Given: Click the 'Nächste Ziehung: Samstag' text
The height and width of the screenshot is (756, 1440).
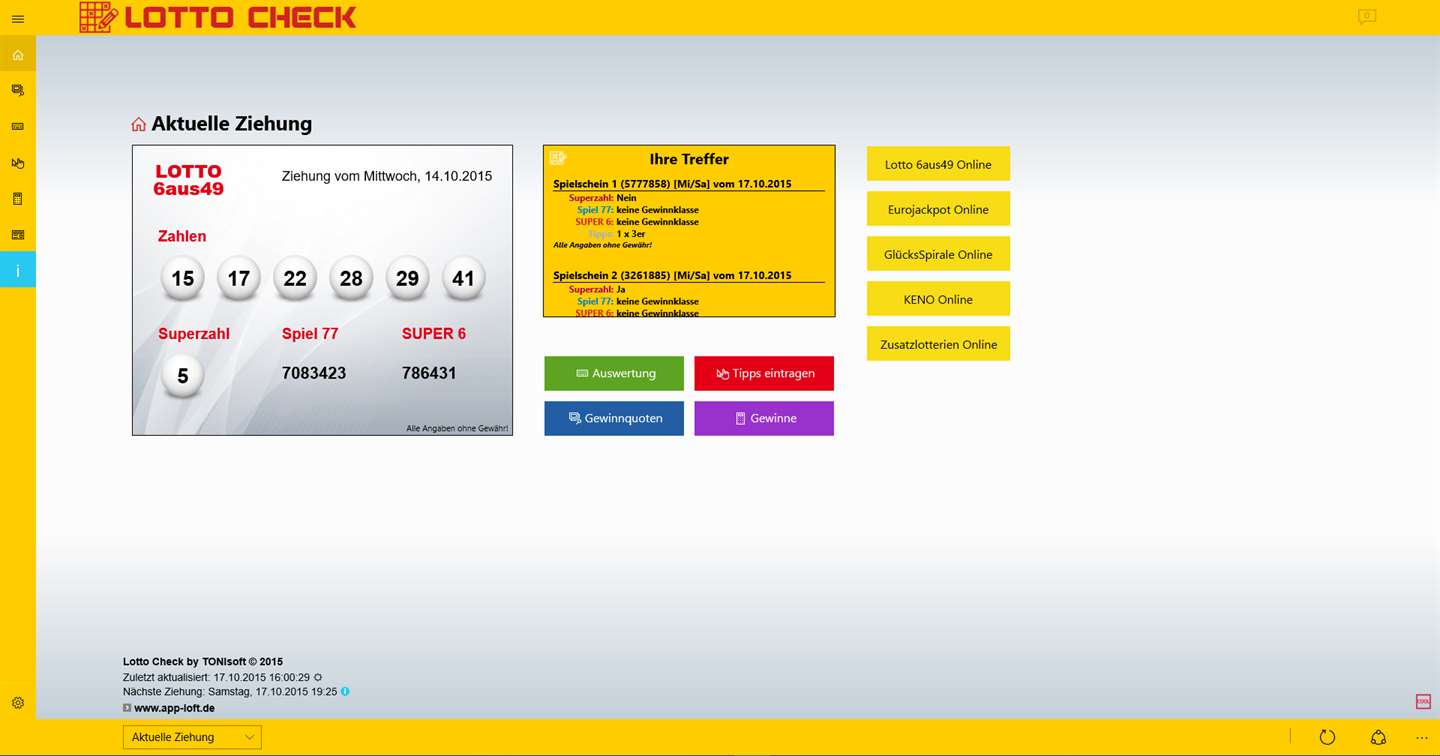Looking at the screenshot, I should [230, 691].
